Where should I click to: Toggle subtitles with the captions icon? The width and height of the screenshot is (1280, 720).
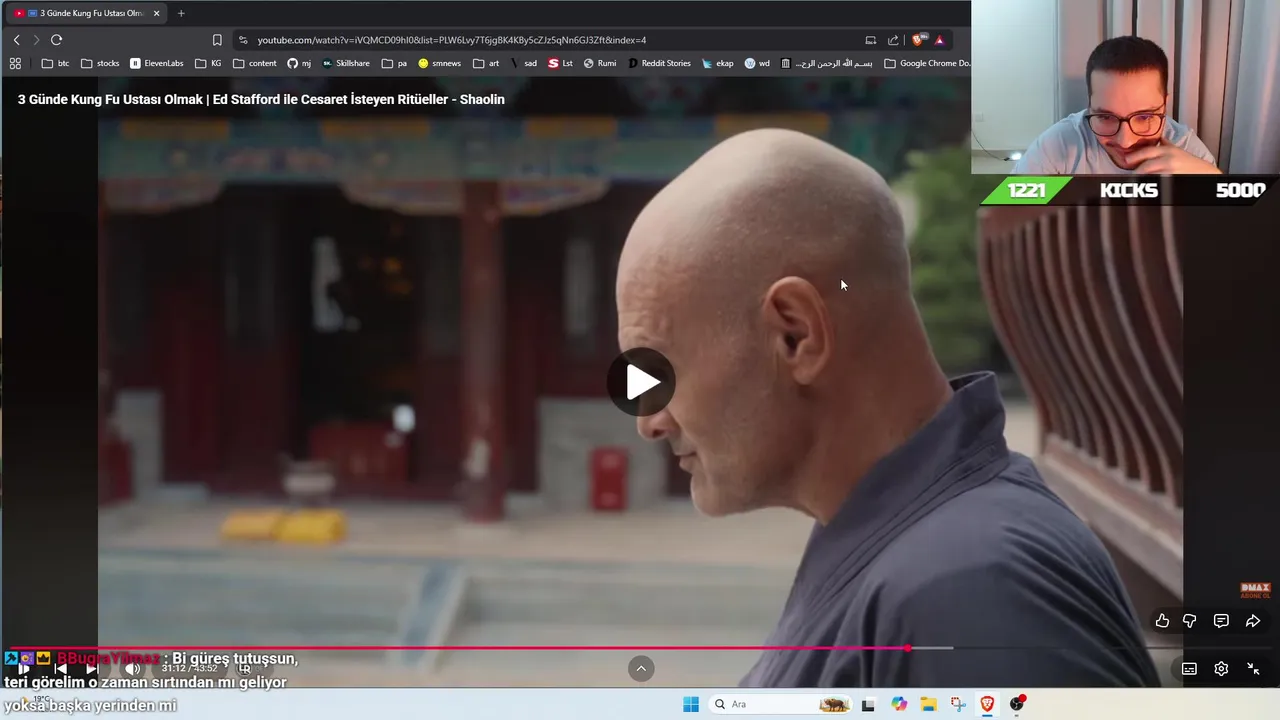click(x=1189, y=669)
